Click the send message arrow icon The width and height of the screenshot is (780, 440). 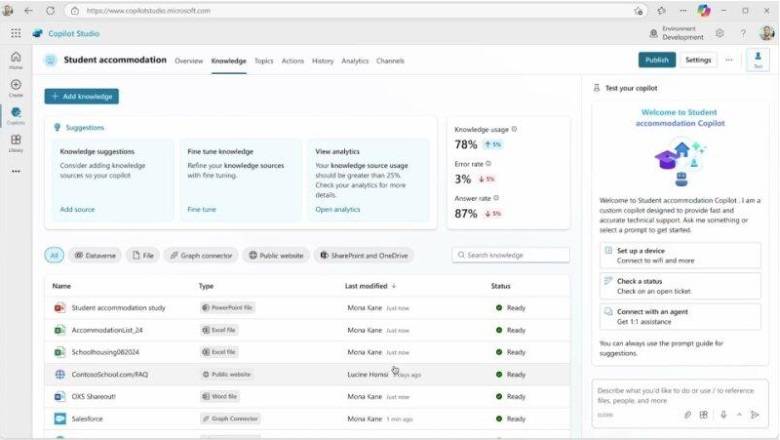point(755,415)
